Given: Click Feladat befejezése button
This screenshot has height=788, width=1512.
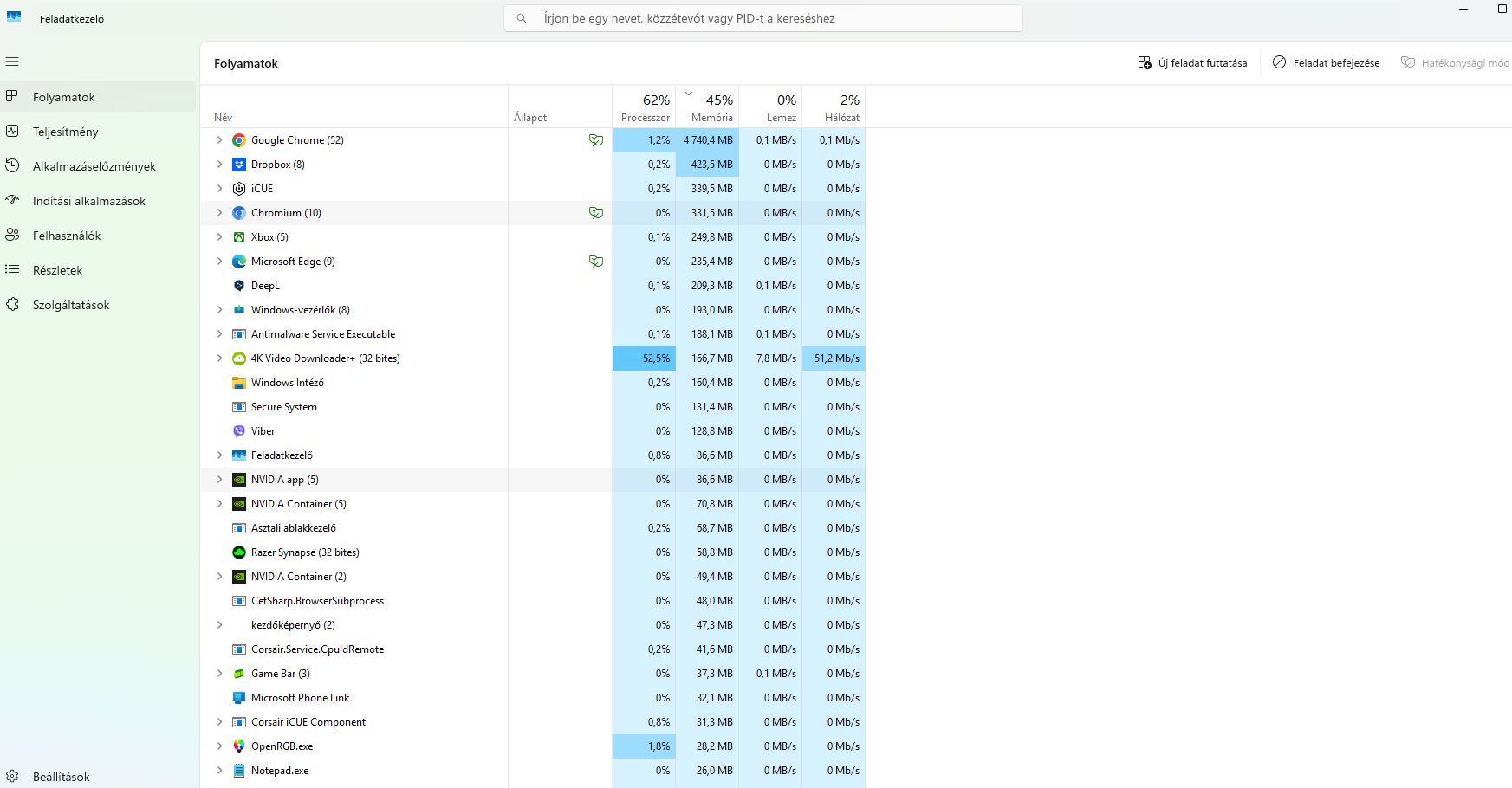Looking at the screenshot, I should (x=1326, y=63).
